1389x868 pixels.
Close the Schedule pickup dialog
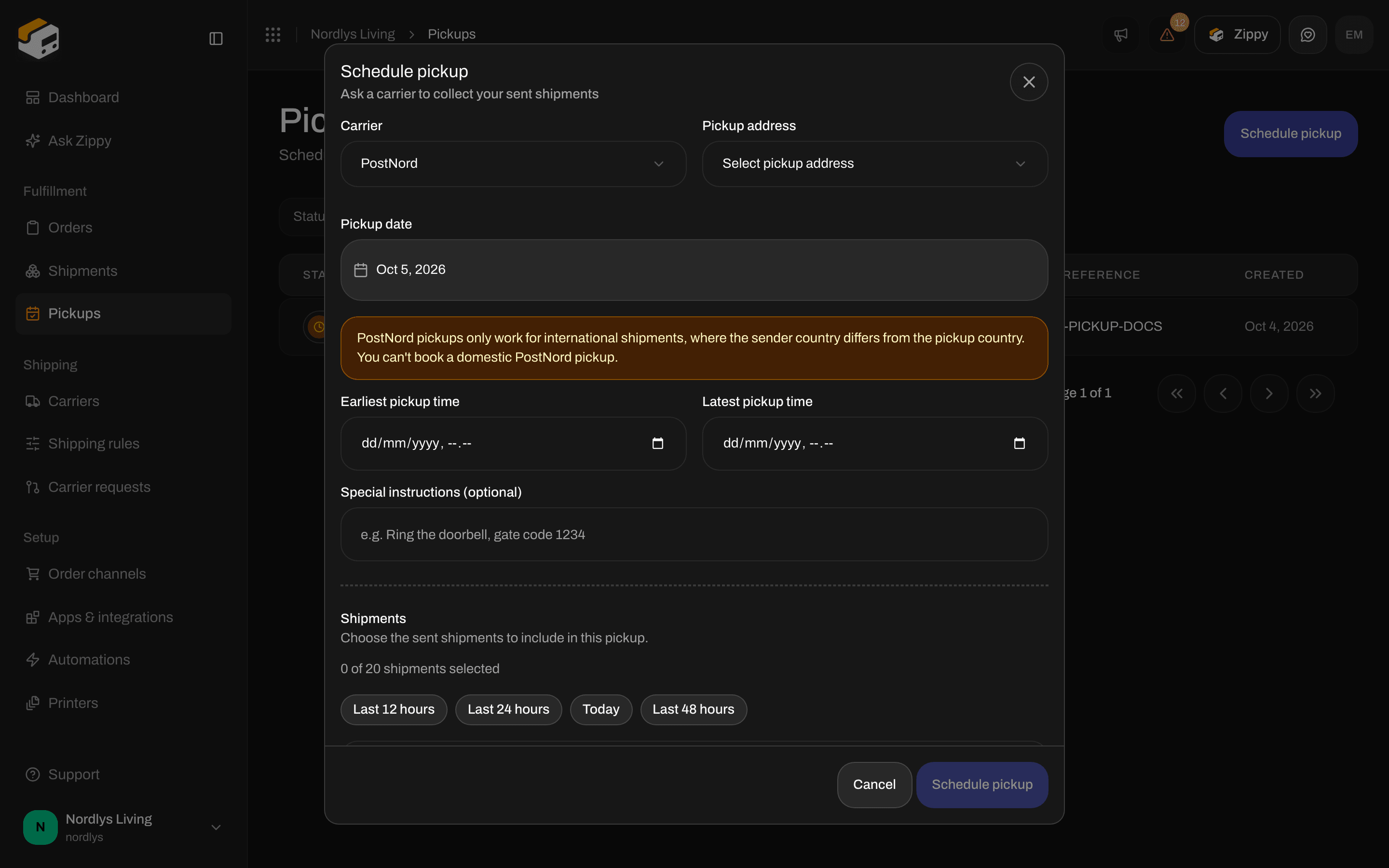pyautogui.click(x=1029, y=82)
